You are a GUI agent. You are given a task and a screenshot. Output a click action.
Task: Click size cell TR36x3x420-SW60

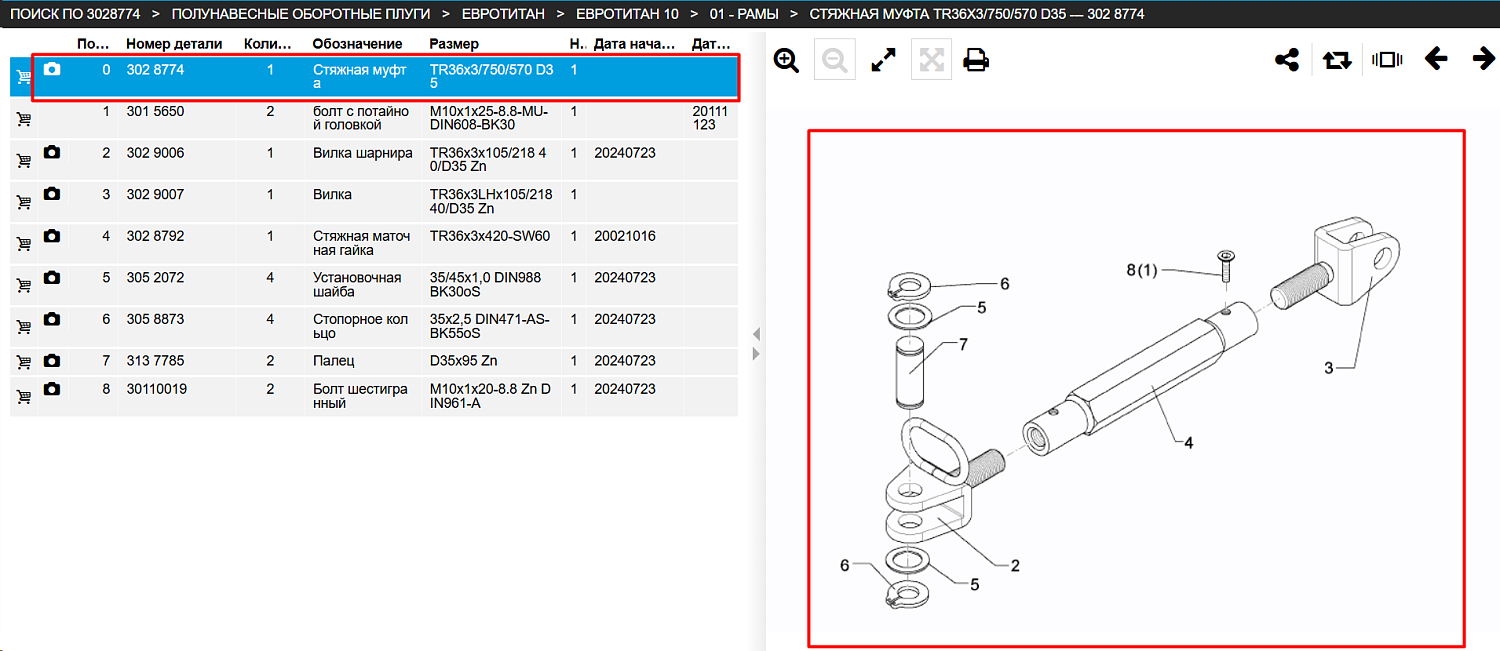coord(490,236)
